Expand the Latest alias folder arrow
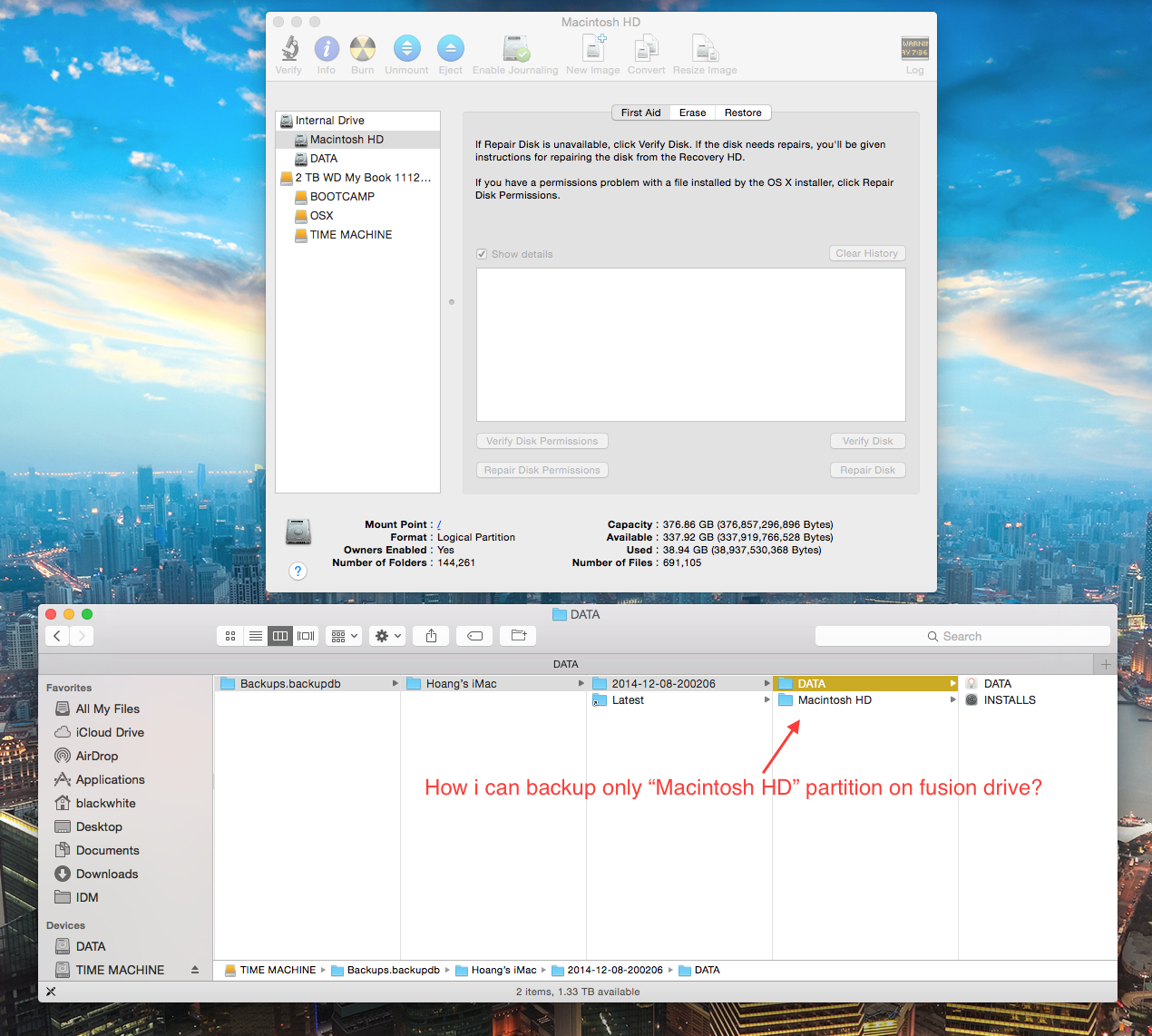1152x1036 pixels. click(766, 699)
